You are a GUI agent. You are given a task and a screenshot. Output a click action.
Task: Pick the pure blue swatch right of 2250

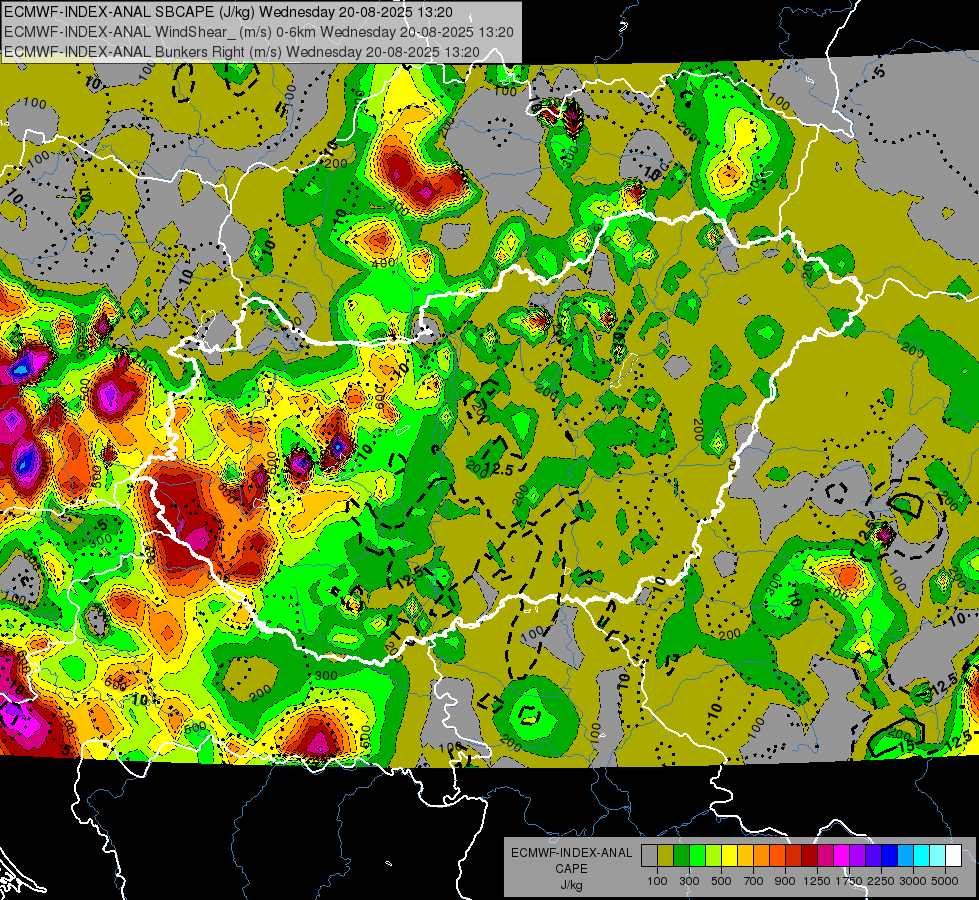(x=890, y=856)
